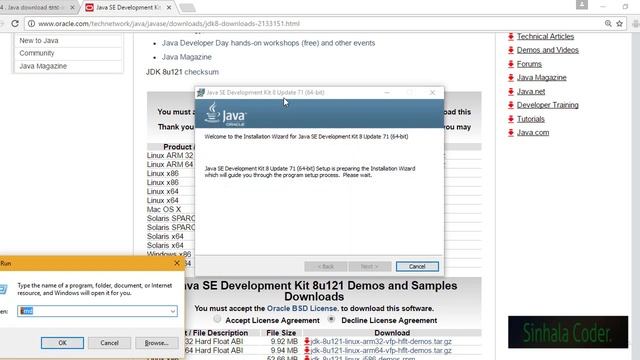Click download icon beside Technical Articles
The width and height of the screenshot is (640, 360).
pyautogui.click(x=511, y=37)
